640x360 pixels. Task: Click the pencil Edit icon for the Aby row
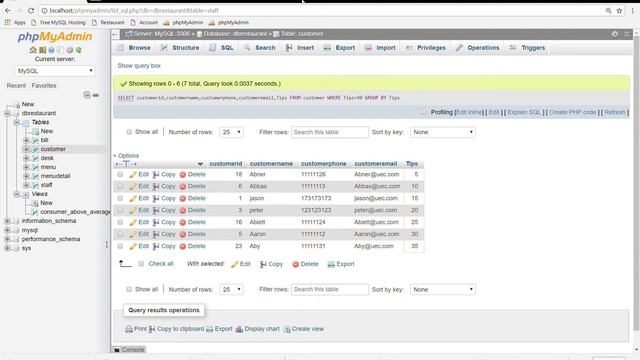(x=133, y=247)
